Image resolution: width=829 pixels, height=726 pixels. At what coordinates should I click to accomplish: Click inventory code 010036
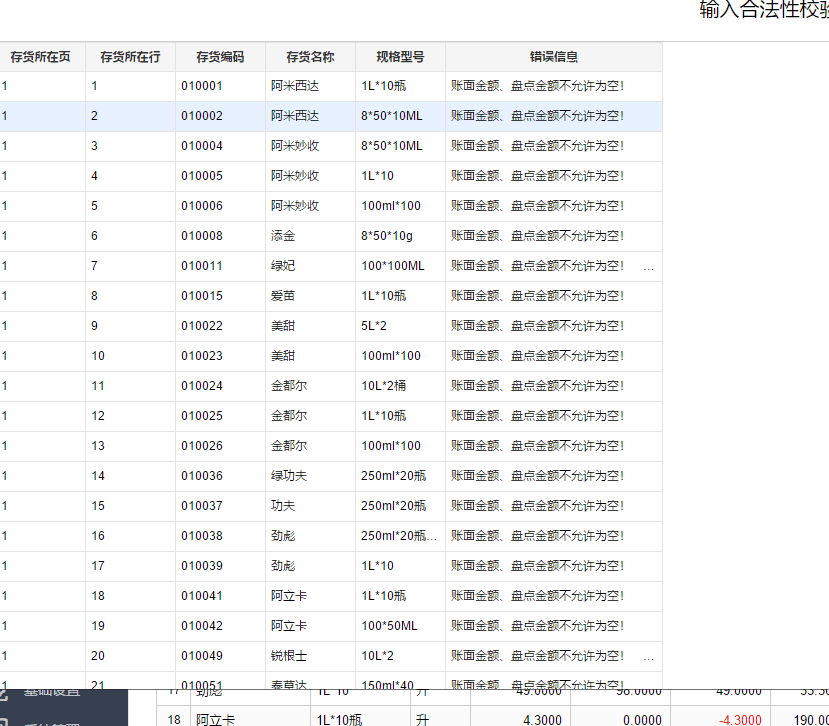tap(202, 476)
